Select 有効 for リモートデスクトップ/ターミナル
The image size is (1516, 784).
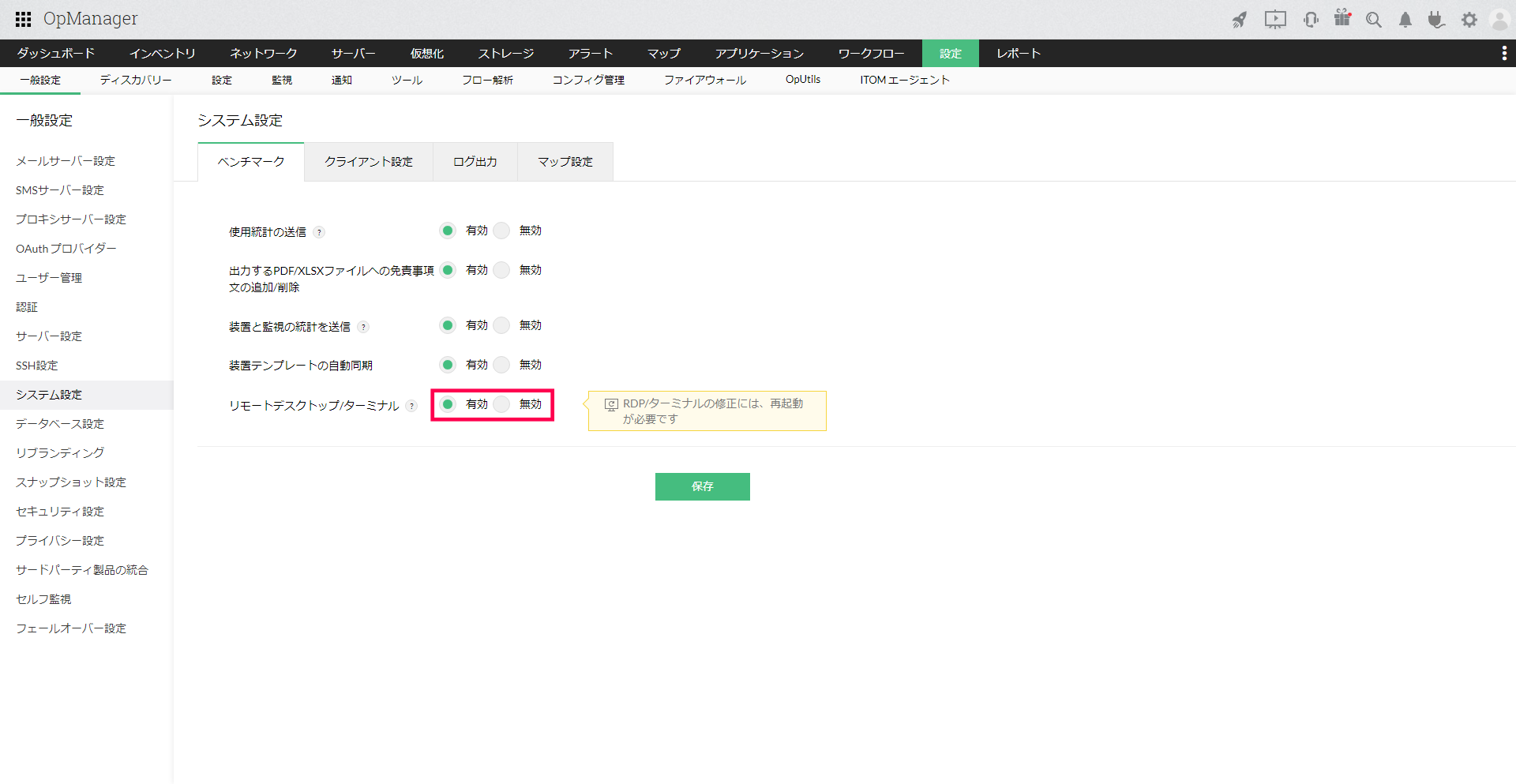coord(448,404)
